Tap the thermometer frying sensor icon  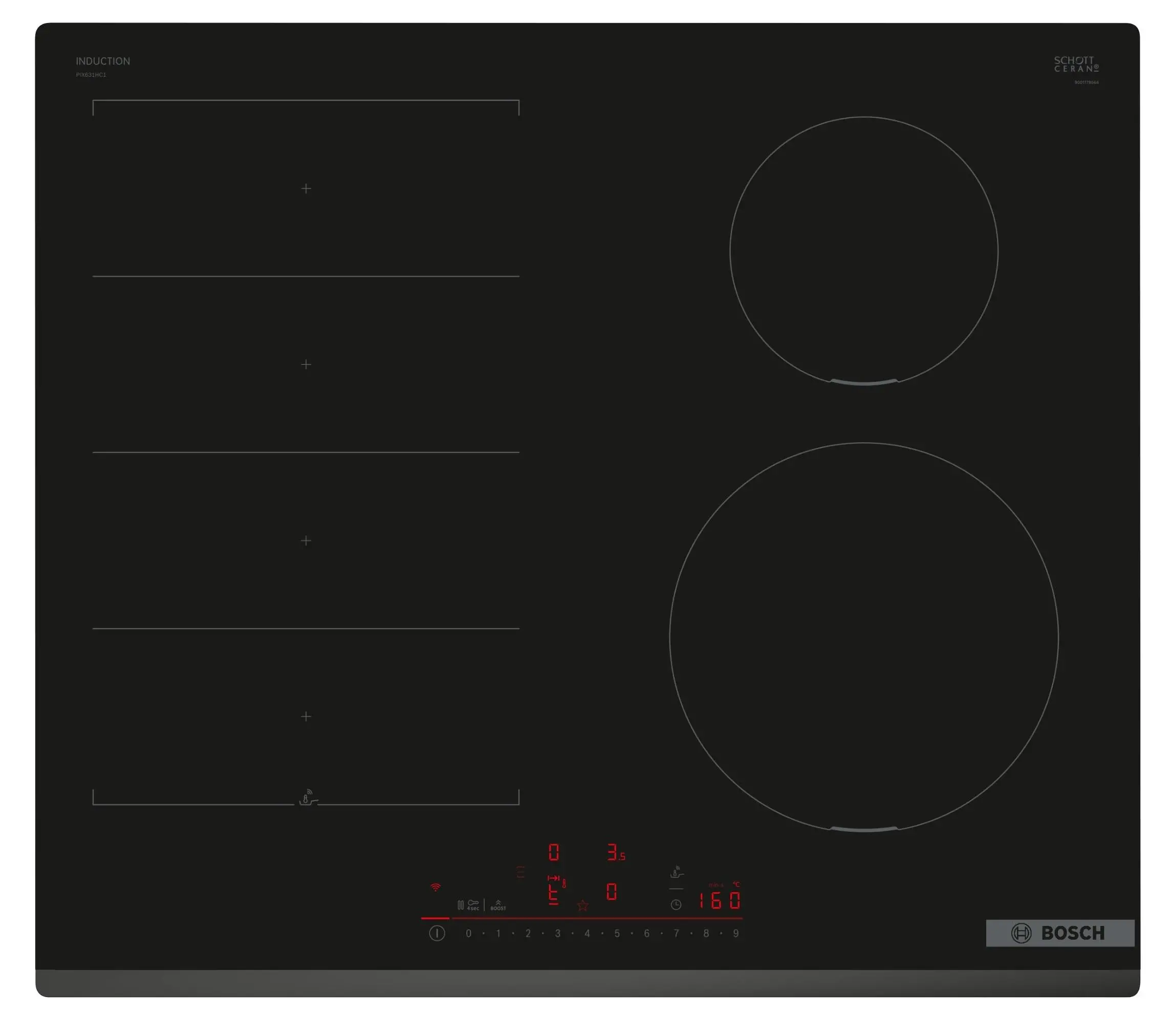click(563, 883)
